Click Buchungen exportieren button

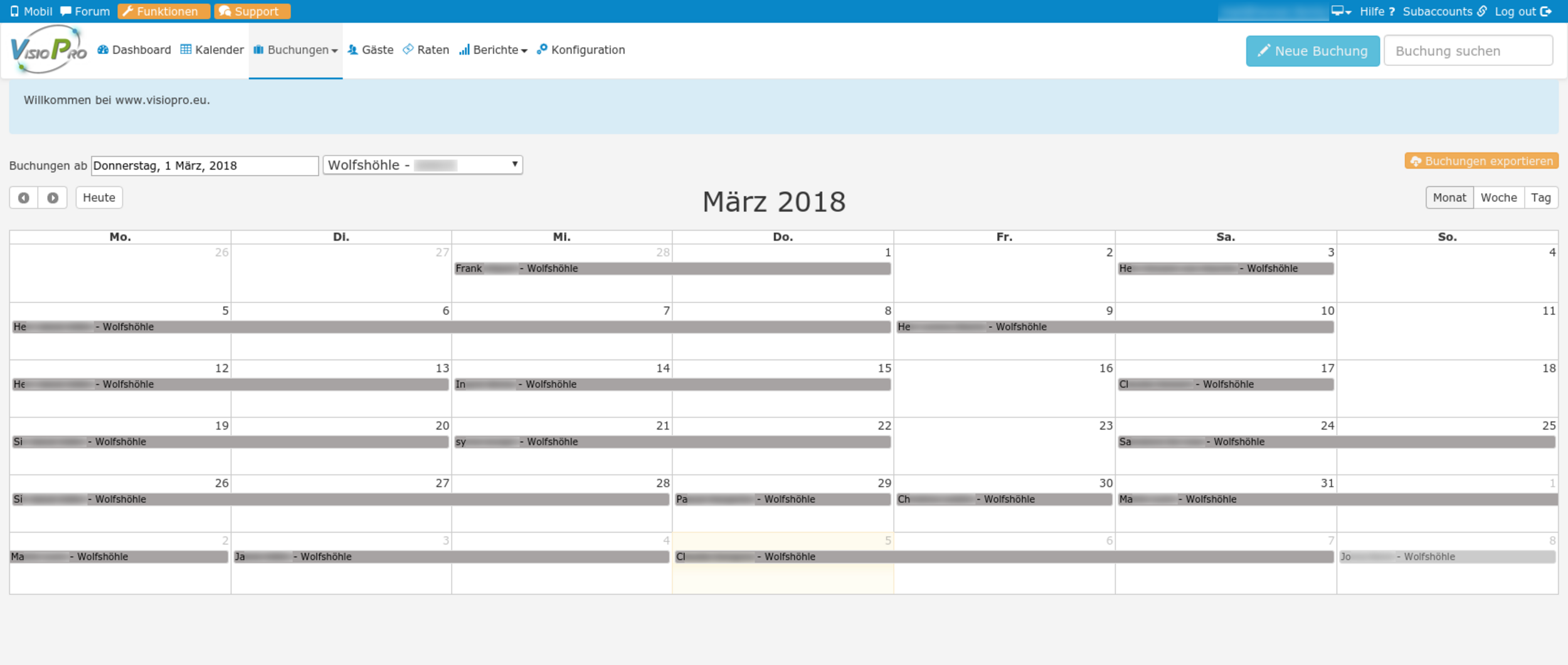coord(1481,161)
